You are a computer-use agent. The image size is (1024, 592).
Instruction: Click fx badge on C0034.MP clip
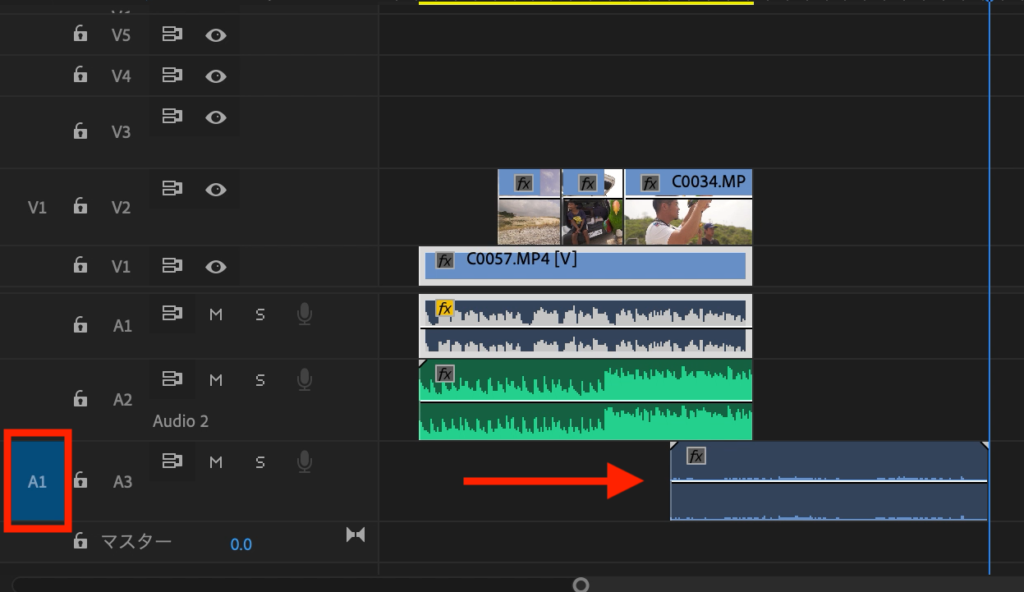tap(650, 184)
